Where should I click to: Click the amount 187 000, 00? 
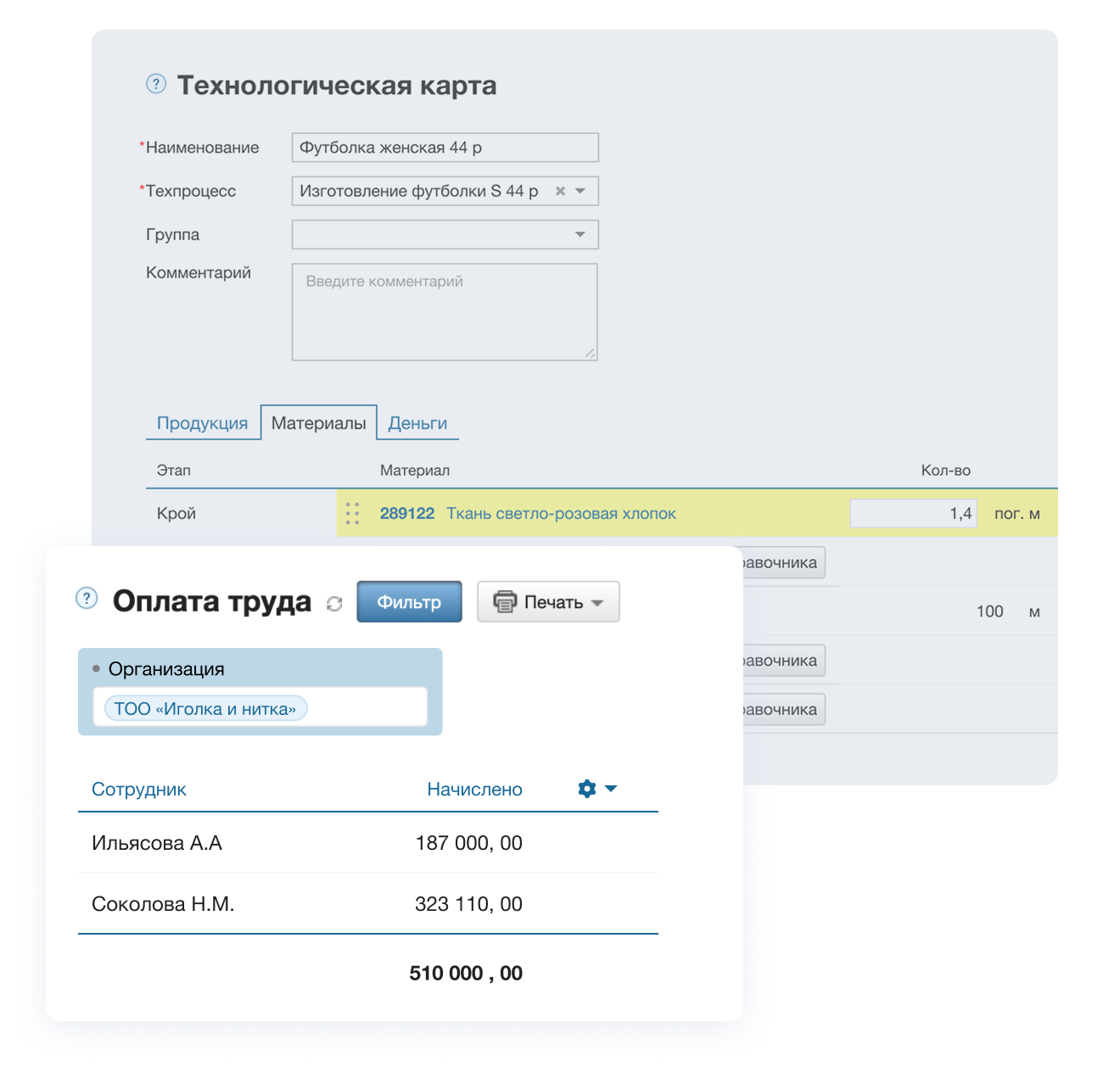[x=469, y=843]
